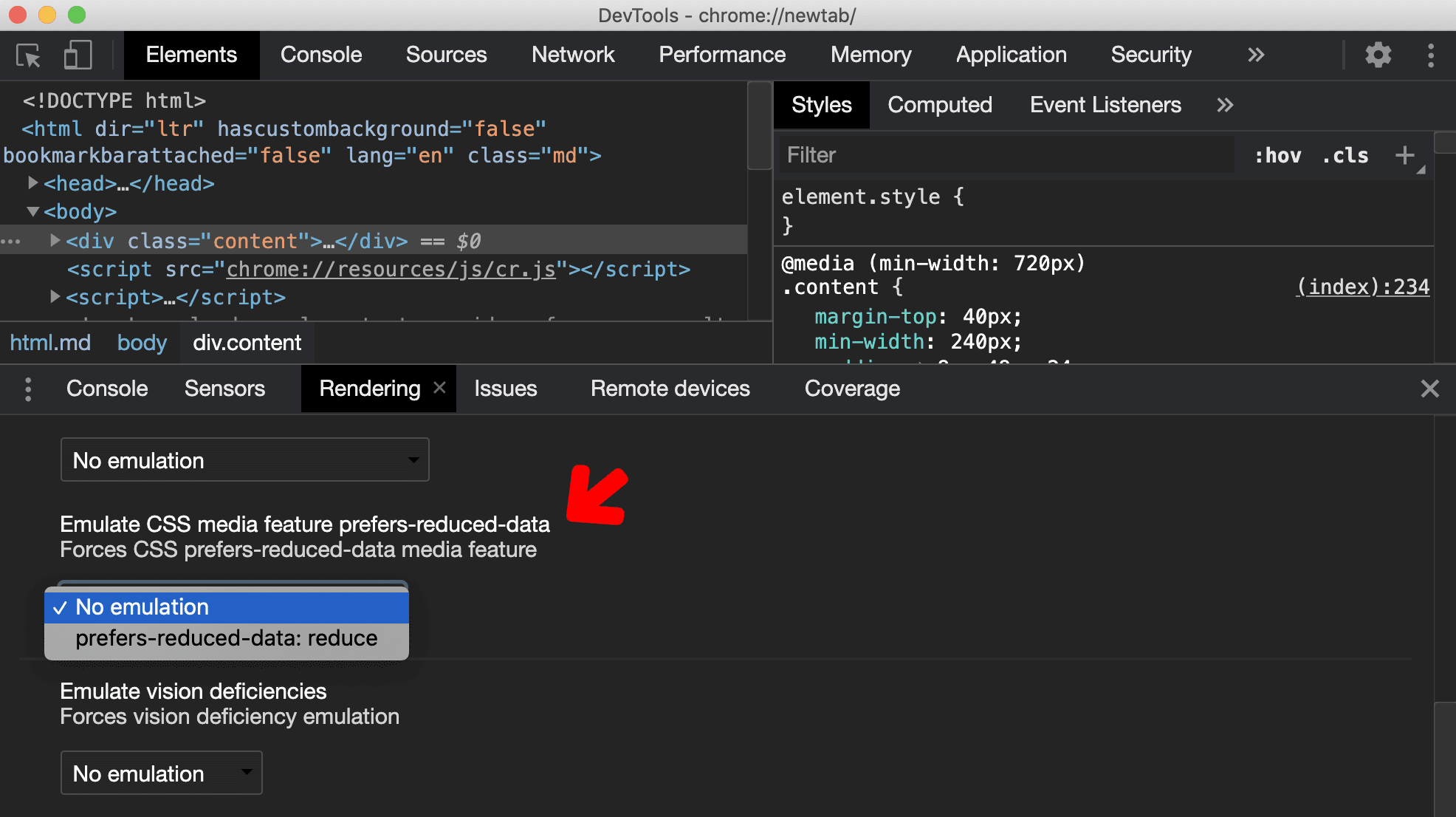
Task: Click the overflow panels chevron icon
Action: coord(1257,54)
